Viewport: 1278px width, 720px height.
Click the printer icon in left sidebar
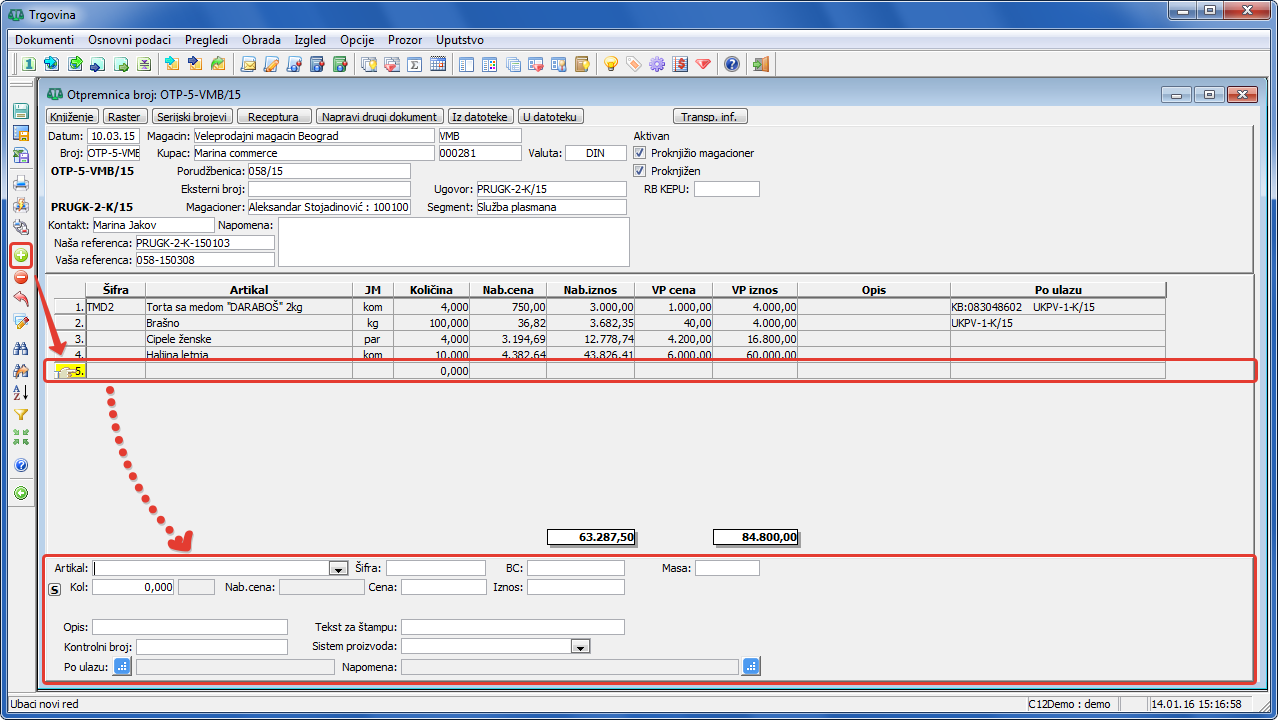tap(20, 183)
